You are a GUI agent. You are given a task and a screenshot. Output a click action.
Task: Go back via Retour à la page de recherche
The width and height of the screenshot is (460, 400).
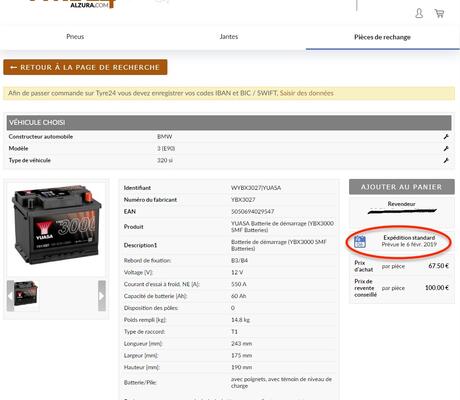pos(85,67)
